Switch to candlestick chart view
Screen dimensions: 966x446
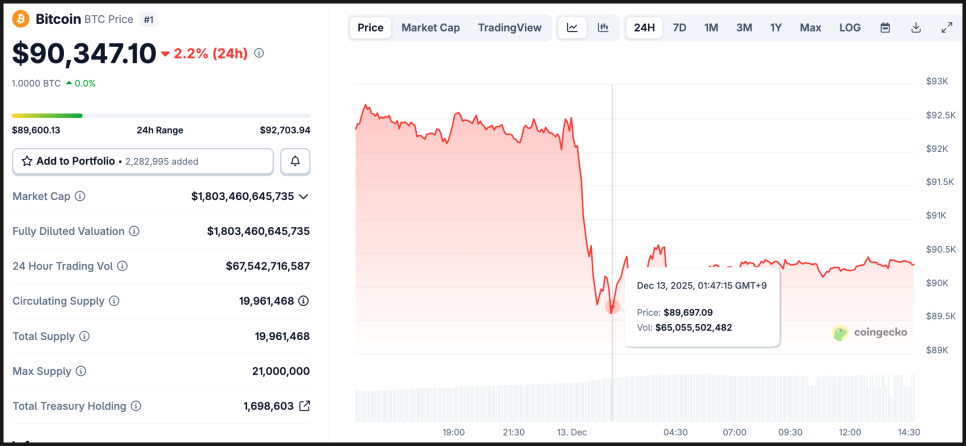pyautogui.click(x=603, y=28)
